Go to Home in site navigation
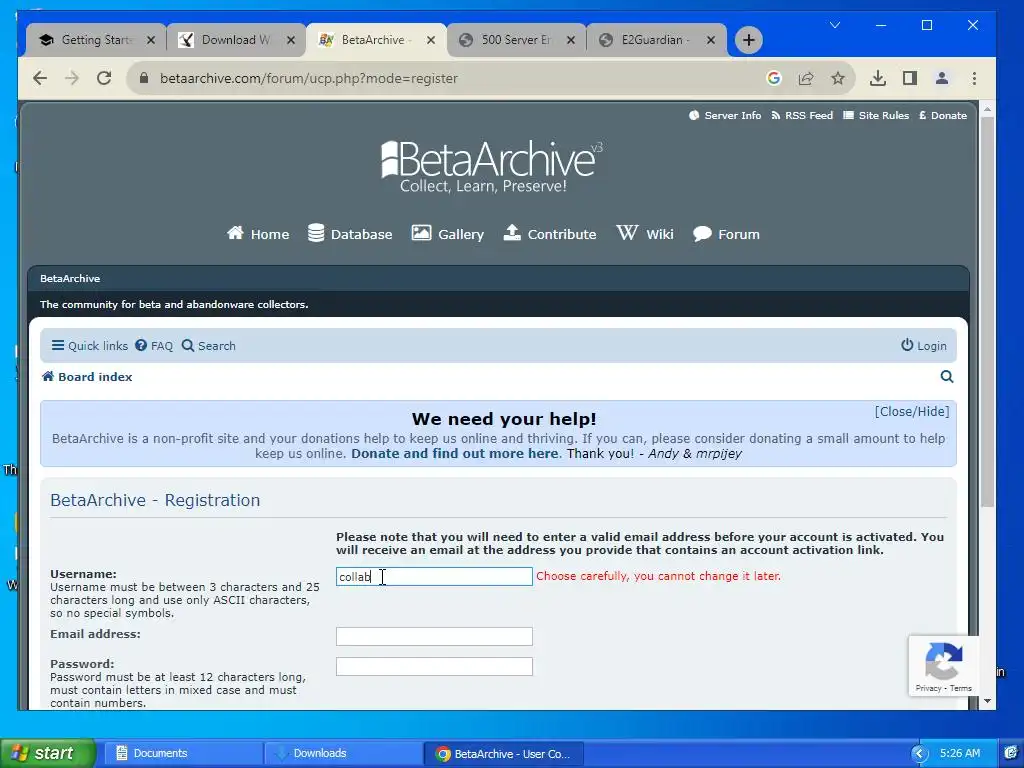 click(x=258, y=234)
